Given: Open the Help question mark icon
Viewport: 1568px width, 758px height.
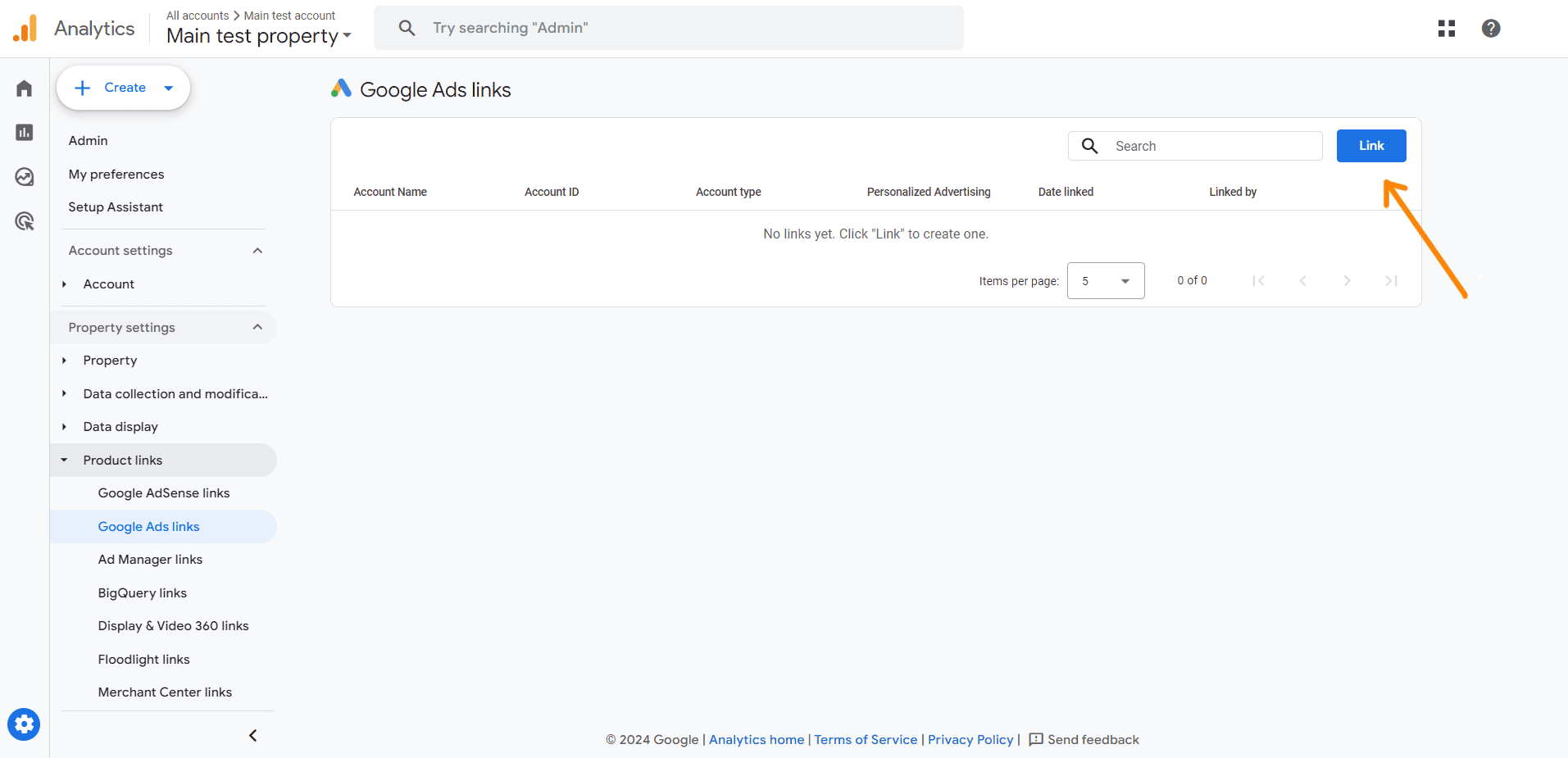Looking at the screenshot, I should pos(1491,29).
